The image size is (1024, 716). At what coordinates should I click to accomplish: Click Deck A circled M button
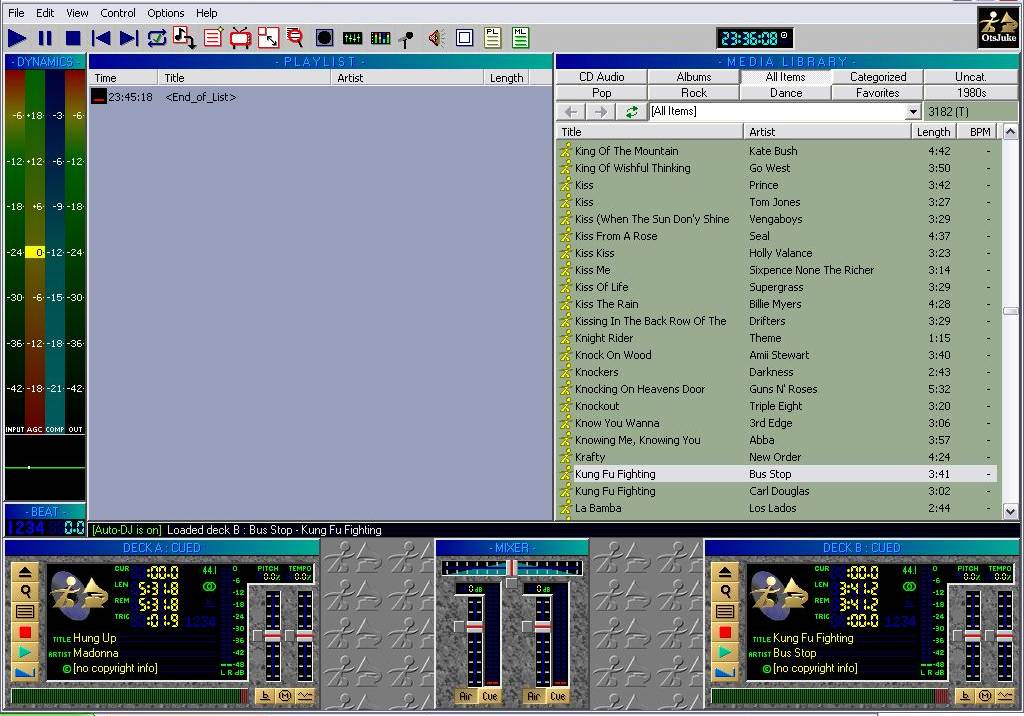coord(285,696)
